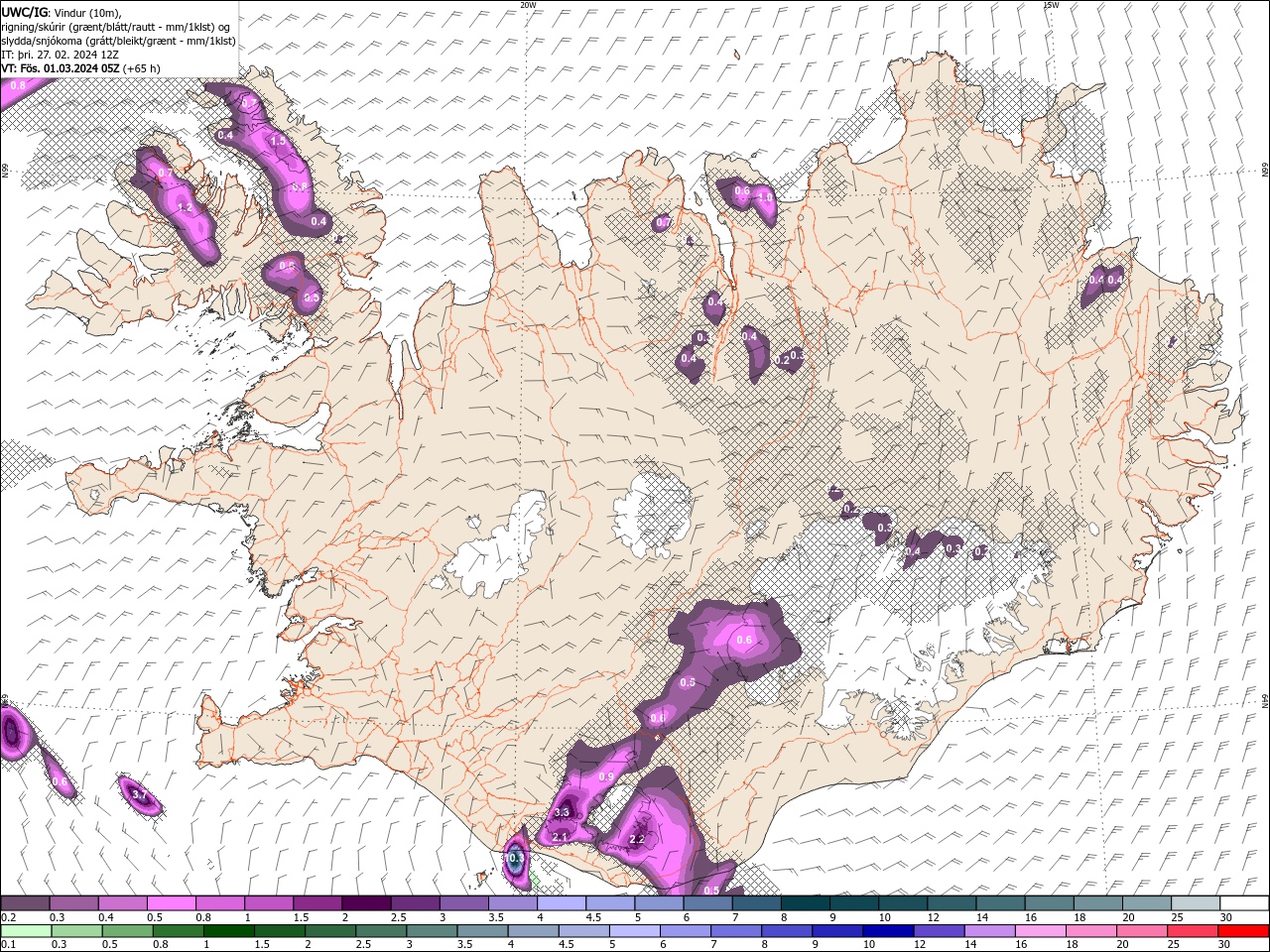
Task: Pick the deep blue 10 rain legend swatch
Action: point(887,931)
